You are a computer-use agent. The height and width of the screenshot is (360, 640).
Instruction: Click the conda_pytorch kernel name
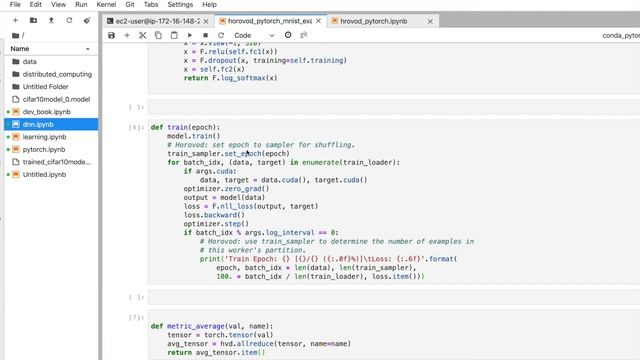(621, 36)
